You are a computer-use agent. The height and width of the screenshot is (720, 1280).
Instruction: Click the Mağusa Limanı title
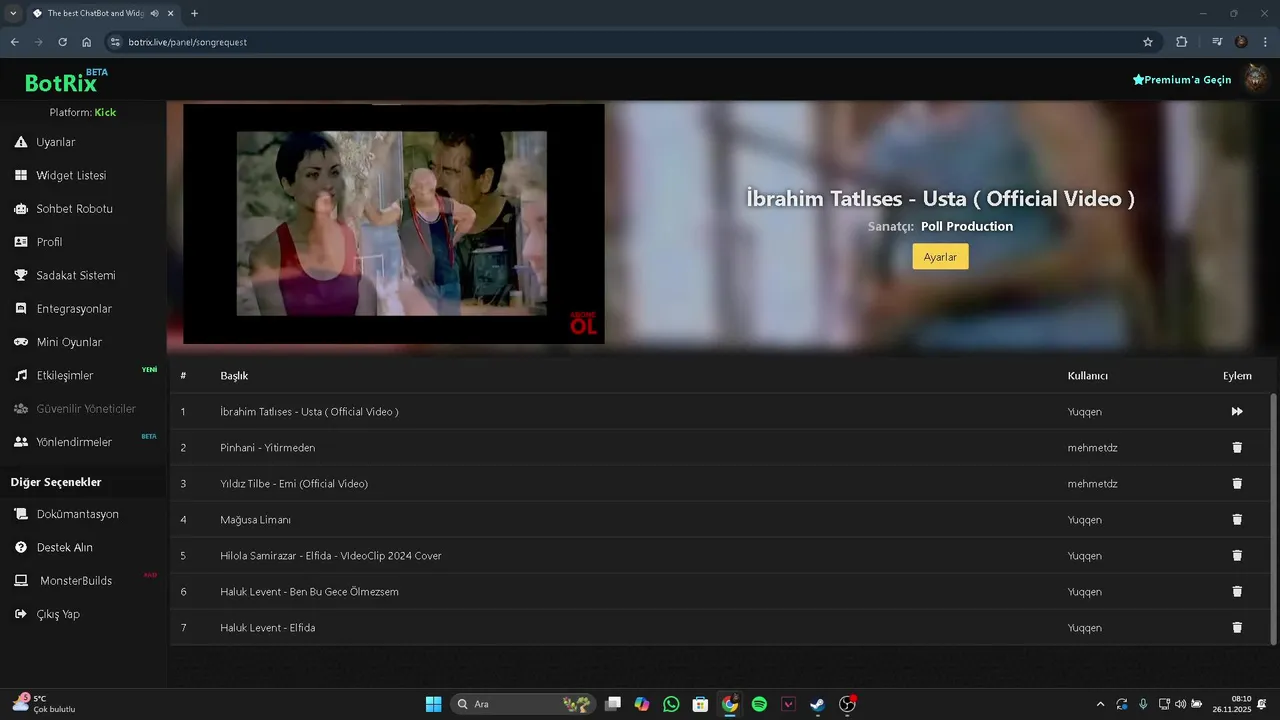pyautogui.click(x=256, y=520)
